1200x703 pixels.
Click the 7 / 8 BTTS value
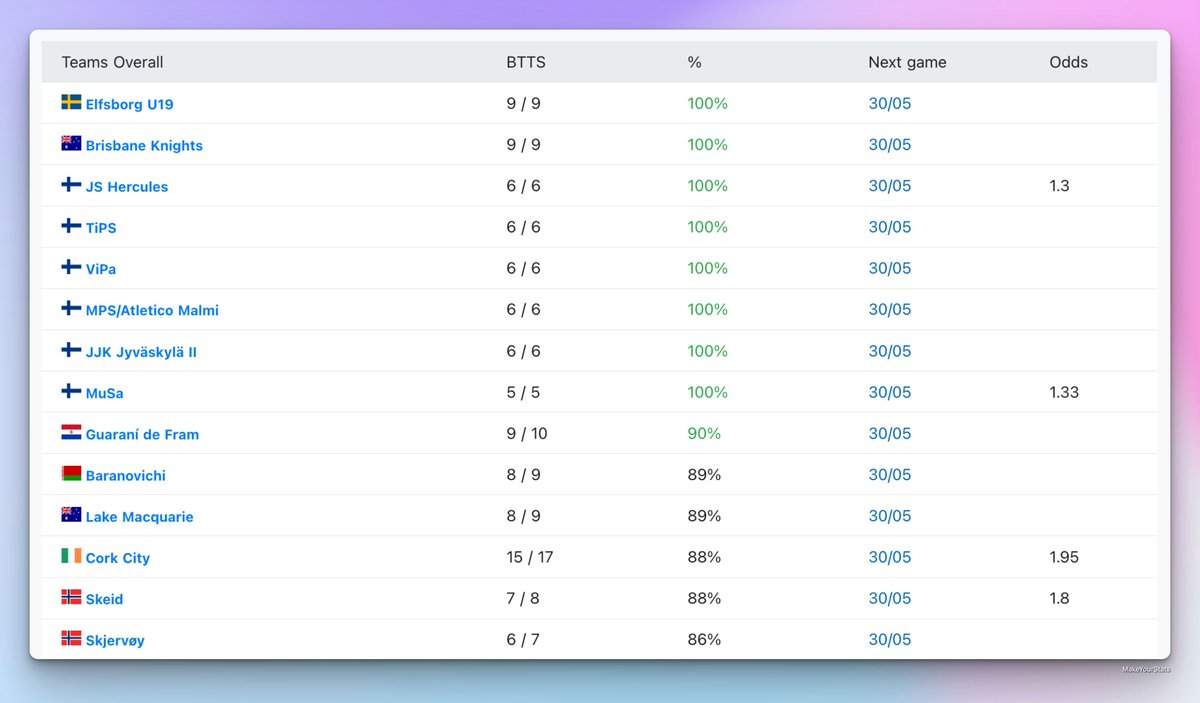[x=524, y=598]
